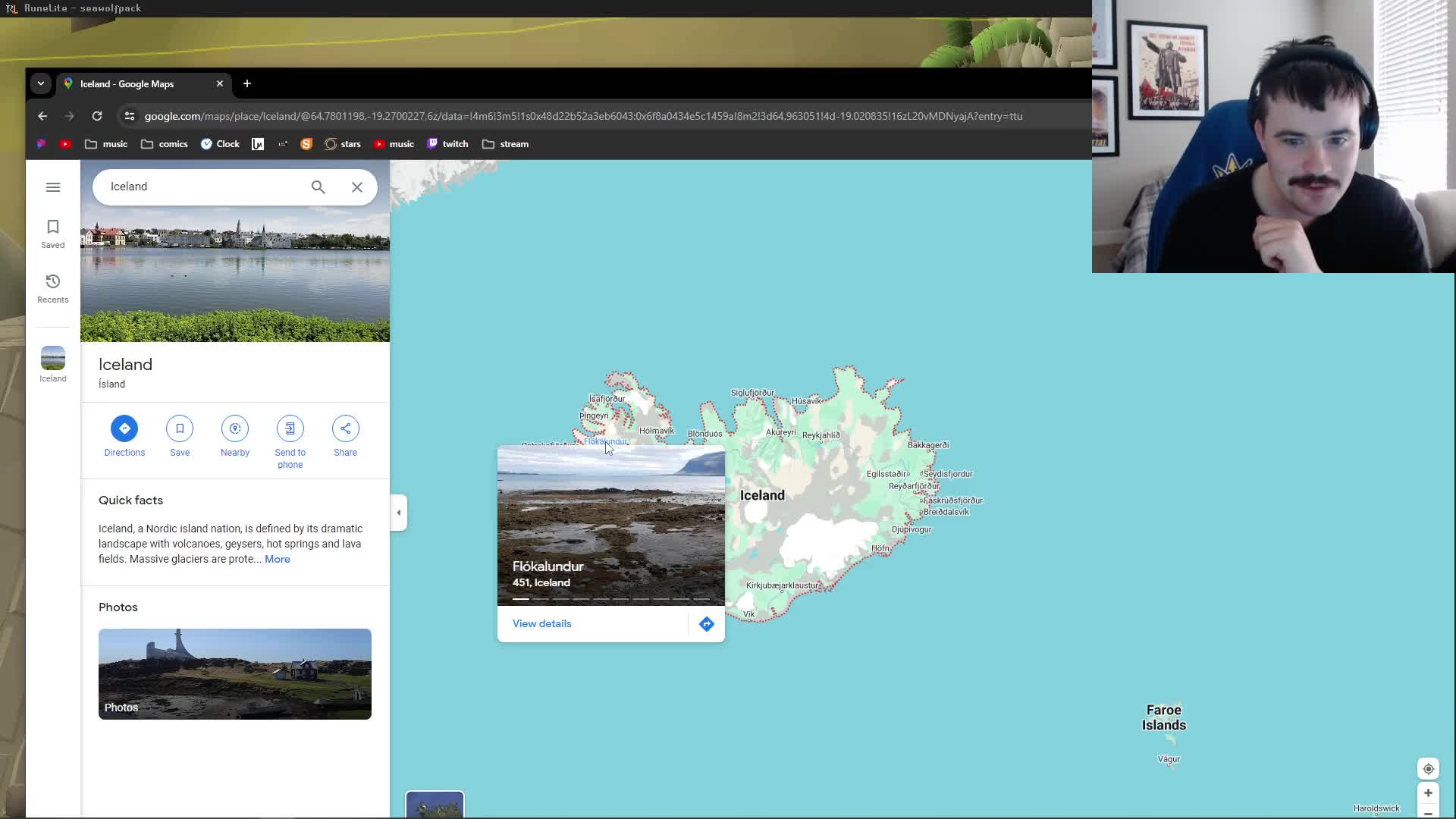Viewport: 1456px width, 819px height.
Task: Open the LM square icon bookmark
Action: click(x=258, y=144)
